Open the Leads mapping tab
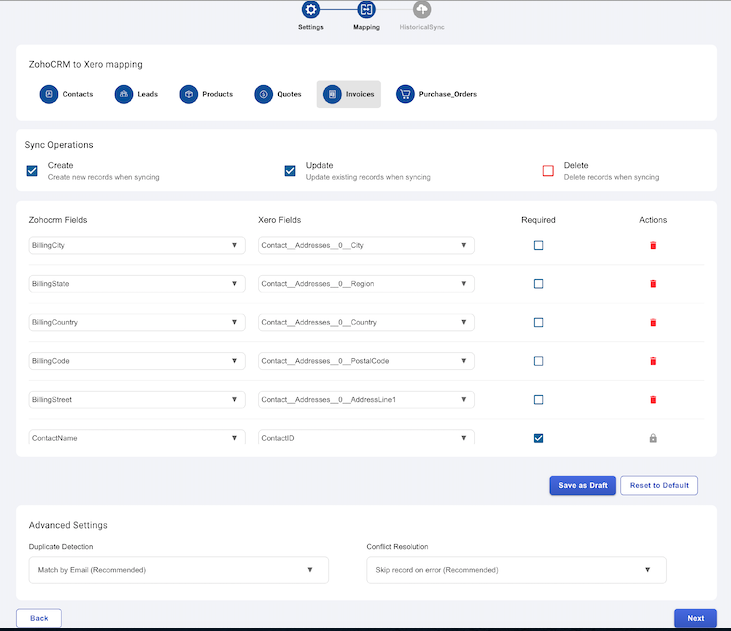This screenshot has height=631, width=731. (x=136, y=94)
